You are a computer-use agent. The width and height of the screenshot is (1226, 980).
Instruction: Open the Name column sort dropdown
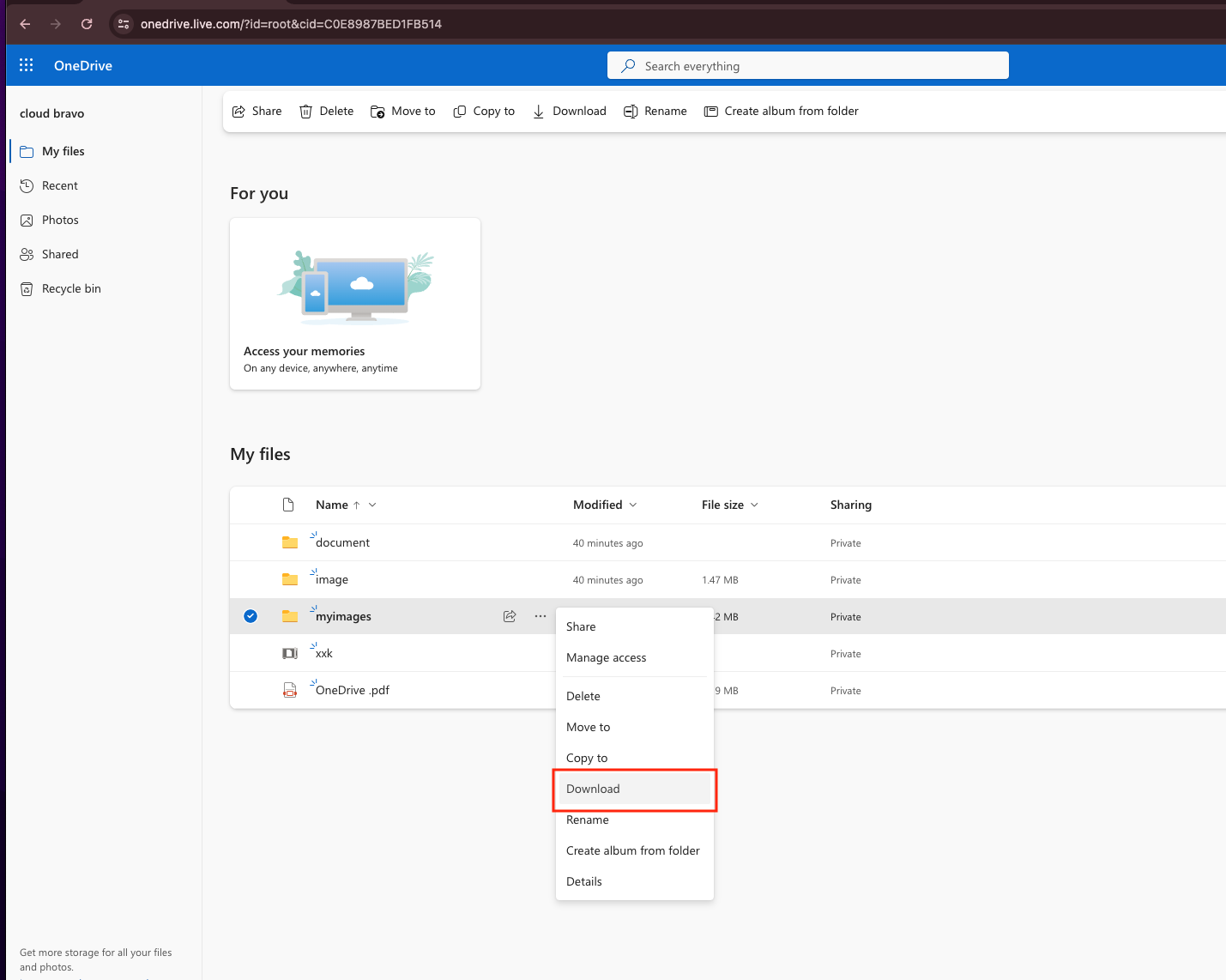[x=372, y=505]
